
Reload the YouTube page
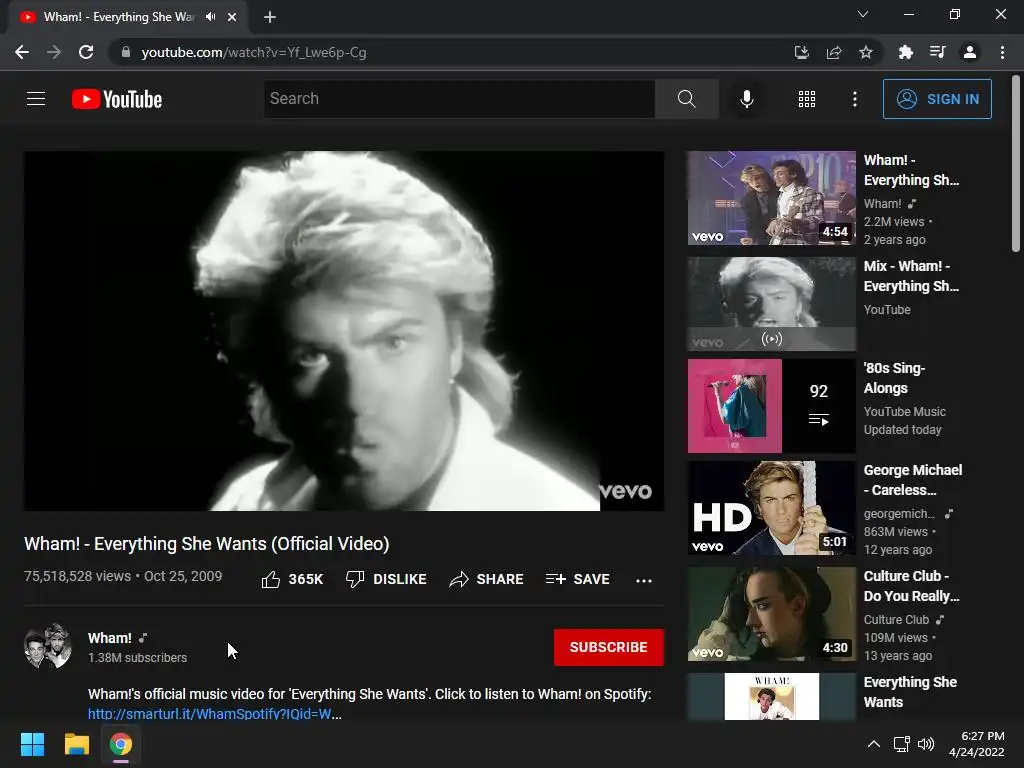coord(86,52)
